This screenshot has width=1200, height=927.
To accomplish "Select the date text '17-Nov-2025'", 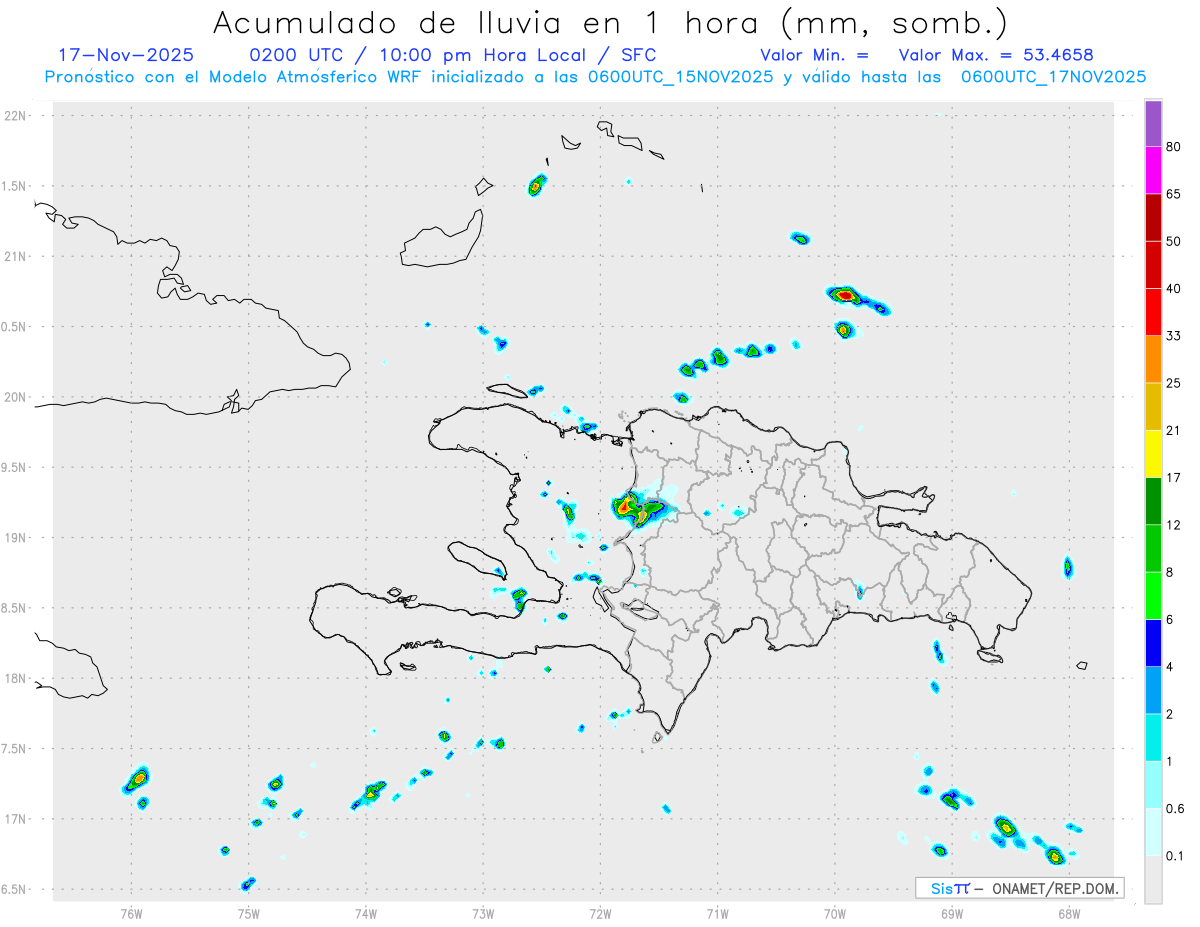I will [126, 55].
